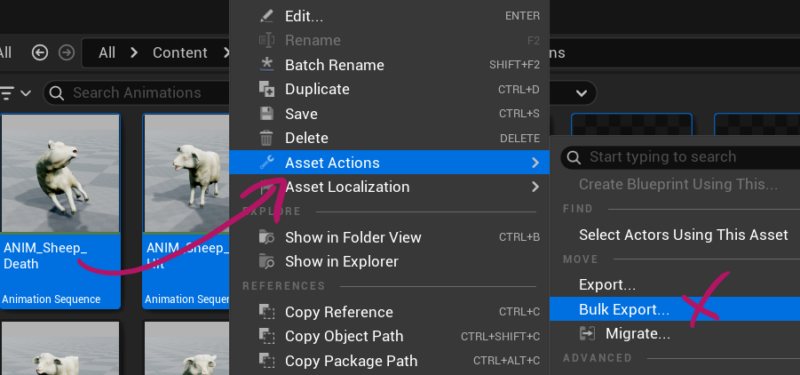Click the Batch Rename asterisk icon
The image size is (800, 375).
266,65
